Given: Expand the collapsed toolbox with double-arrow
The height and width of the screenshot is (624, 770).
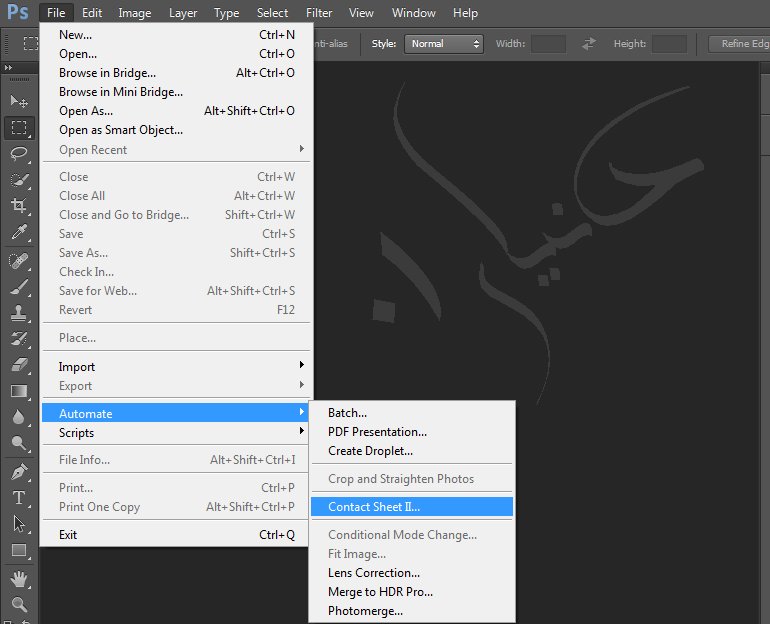Looking at the screenshot, I should 8,67.
